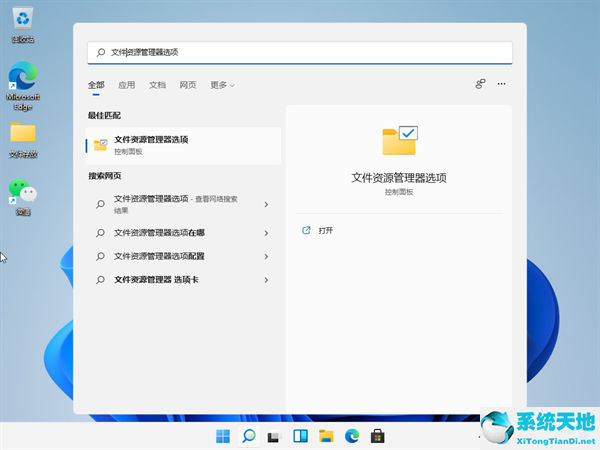The width and height of the screenshot is (600, 450).
Task: Click search icon beside 文件资源管理器 选项卡
Action: 100,280
